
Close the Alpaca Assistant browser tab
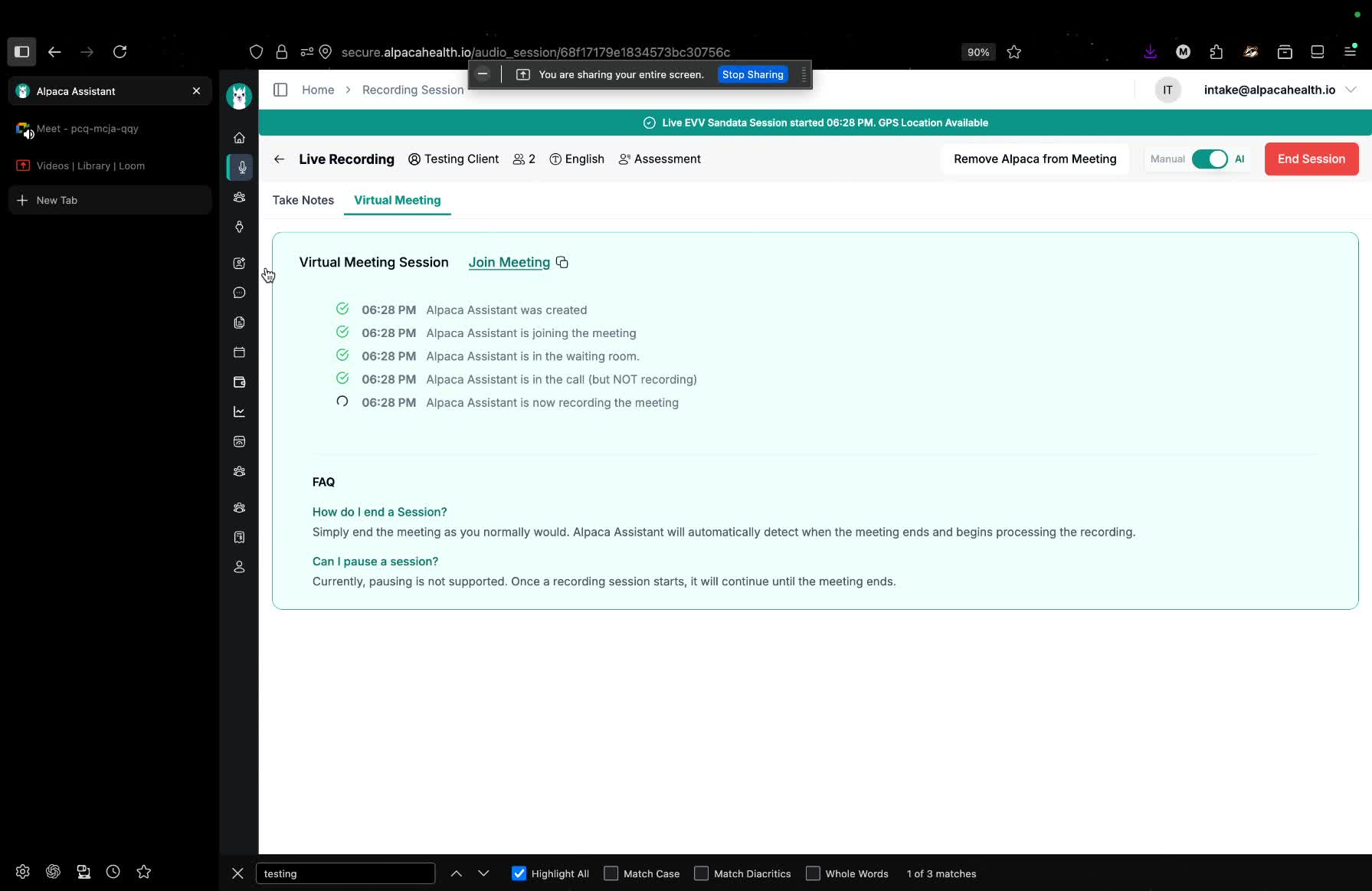197,91
